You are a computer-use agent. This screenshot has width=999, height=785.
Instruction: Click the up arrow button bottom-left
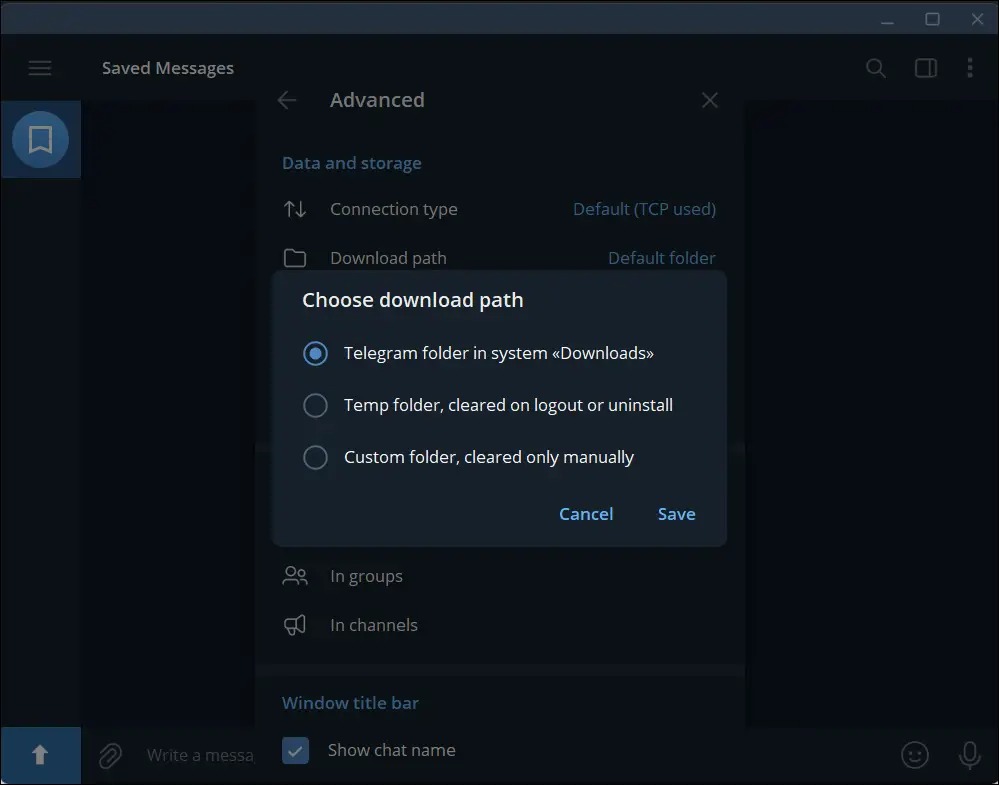[40, 755]
